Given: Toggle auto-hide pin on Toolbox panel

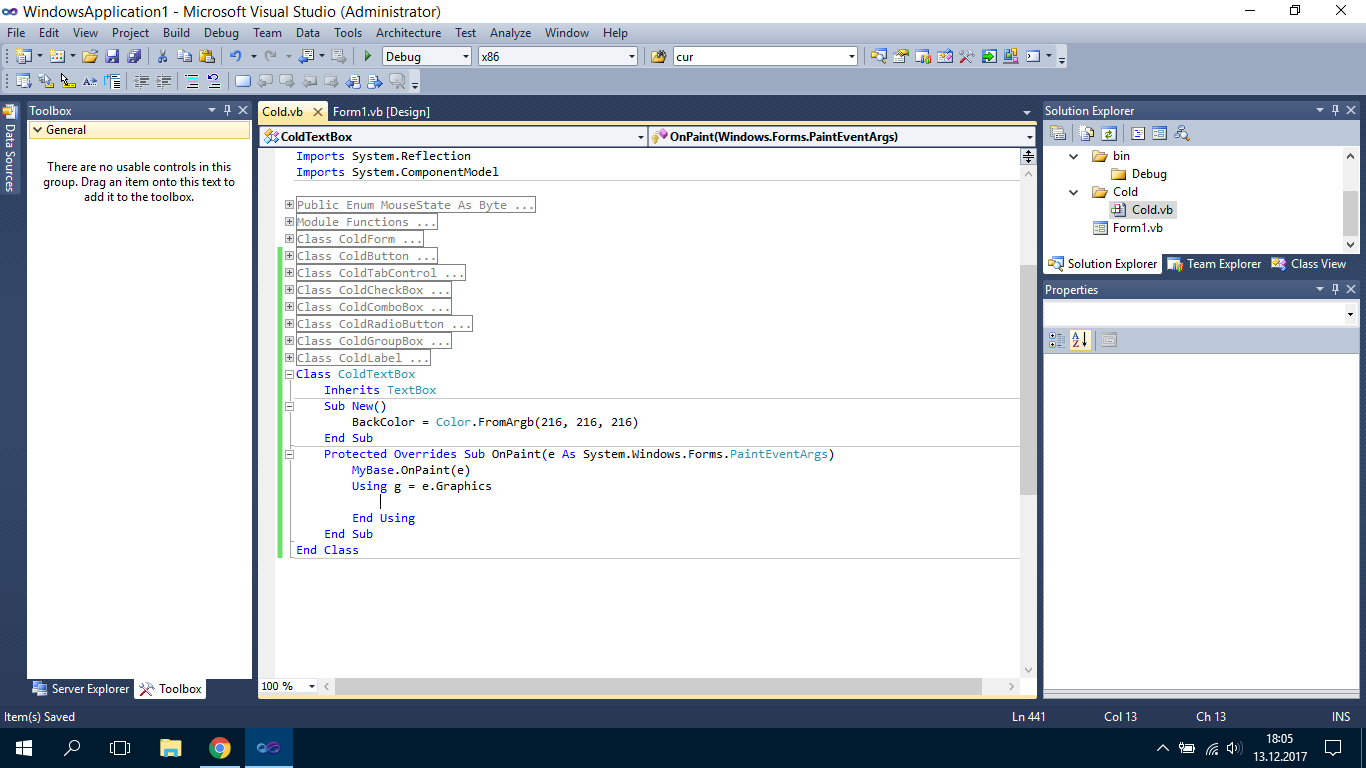Looking at the screenshot, I should 227,110.
